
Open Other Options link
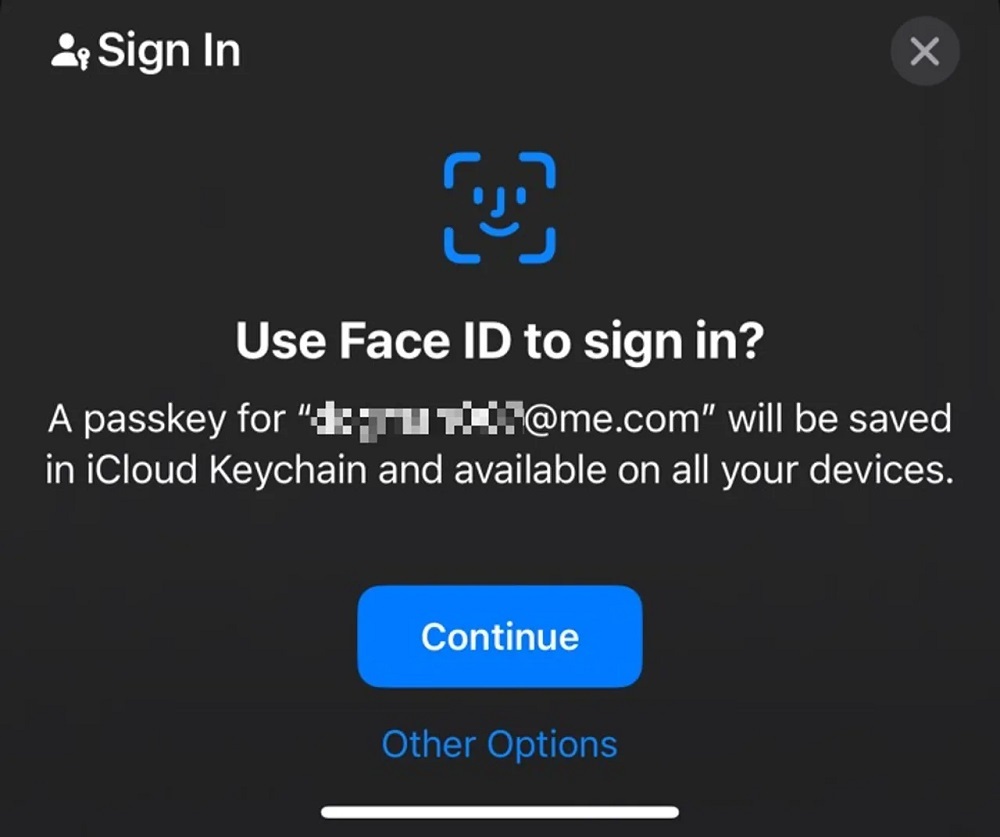tap(499, 744)
